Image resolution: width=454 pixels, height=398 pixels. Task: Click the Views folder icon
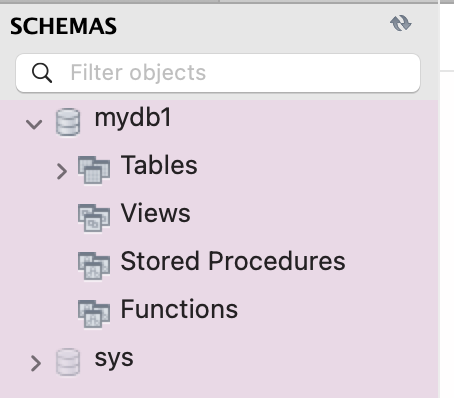click(x=94, y=218)
